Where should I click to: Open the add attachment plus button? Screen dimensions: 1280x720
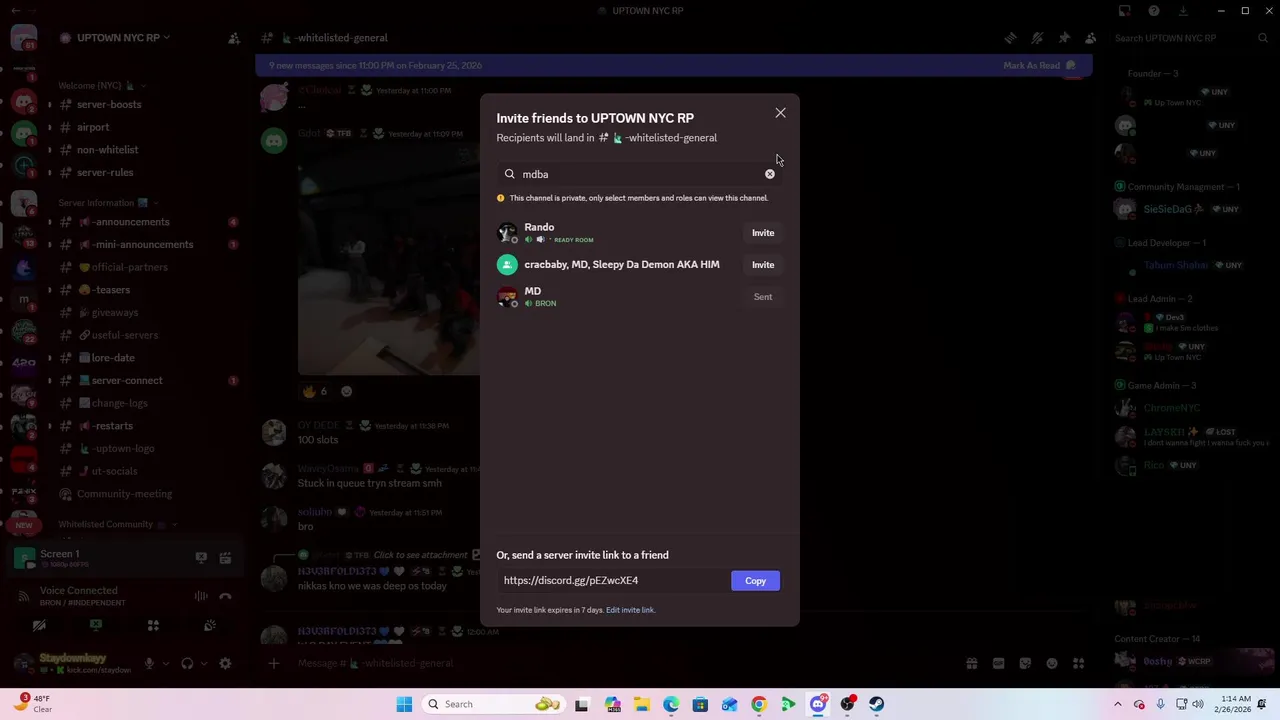tap(274, 663)
